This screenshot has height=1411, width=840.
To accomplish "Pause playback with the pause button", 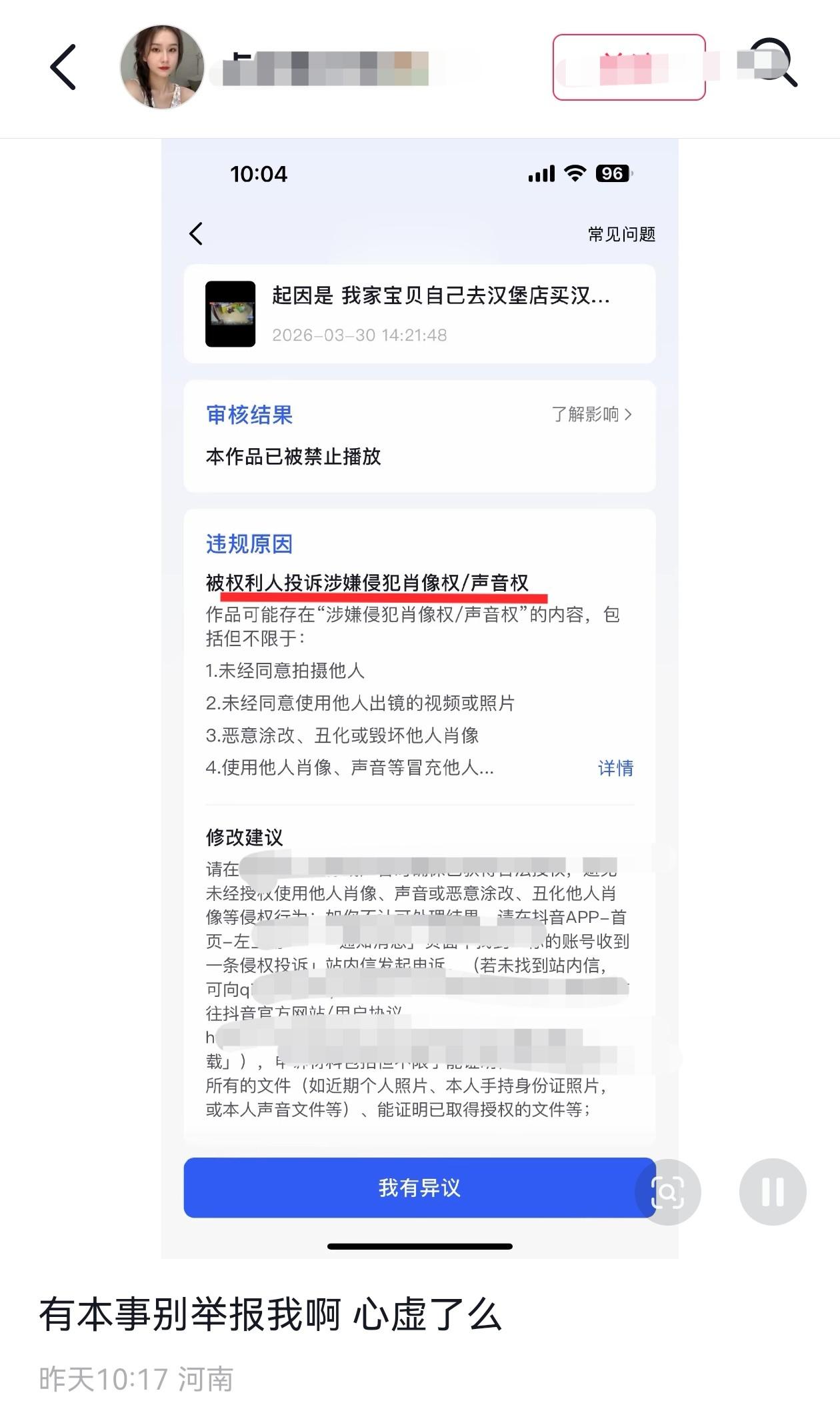I will click(x=773, y=1192).
